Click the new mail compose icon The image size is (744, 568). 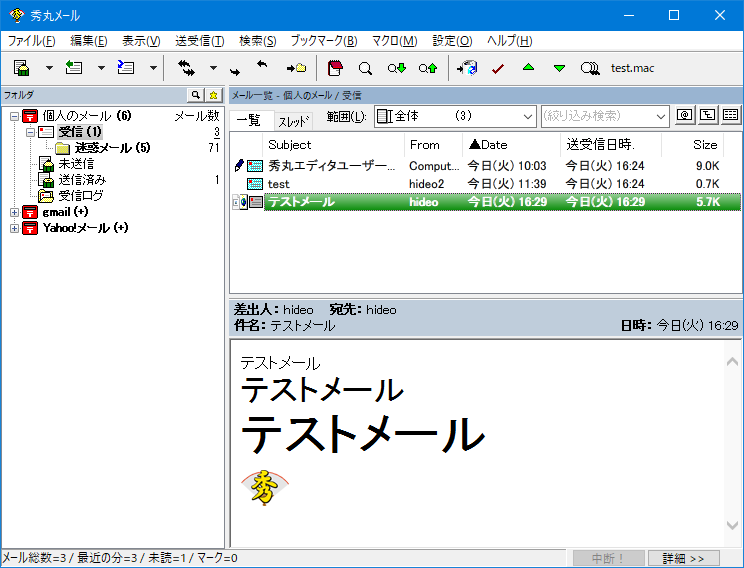point(22,68)
